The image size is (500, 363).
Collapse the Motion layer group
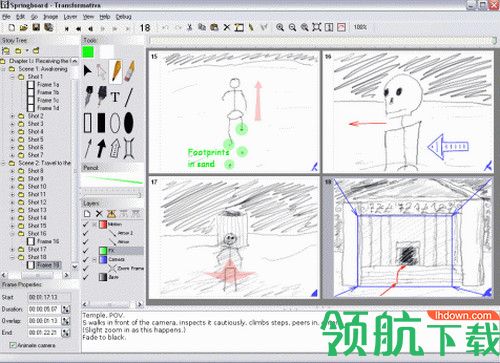click(x=94, y=224)
